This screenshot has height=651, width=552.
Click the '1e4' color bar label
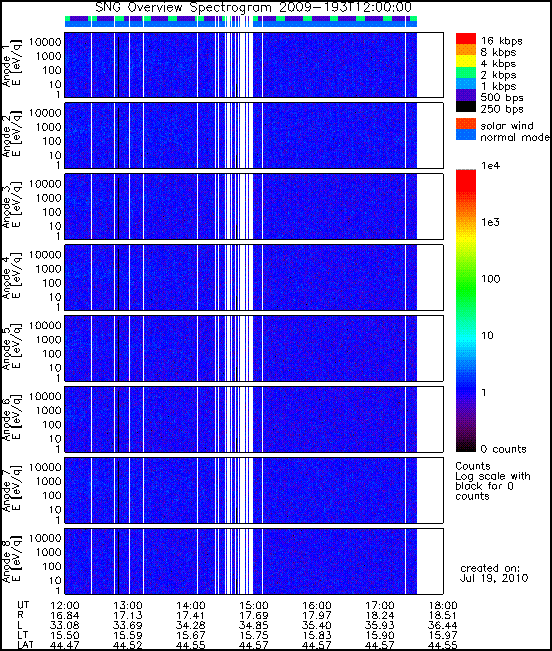tap(490, 166)
